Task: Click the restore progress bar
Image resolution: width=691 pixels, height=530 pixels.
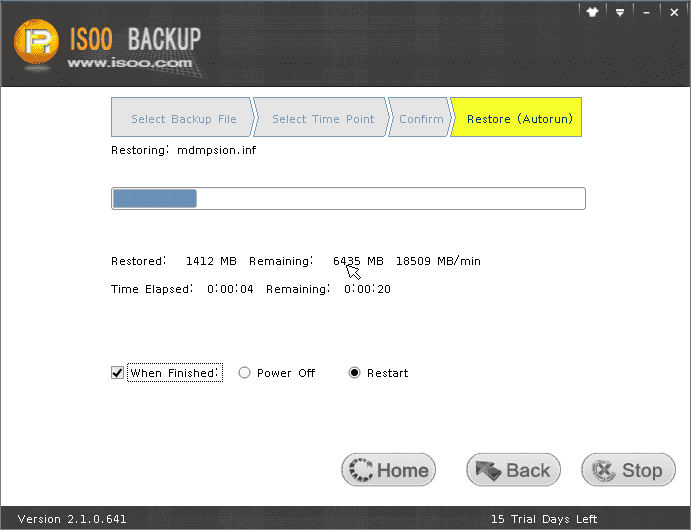Action: click(x=348, y=198)
